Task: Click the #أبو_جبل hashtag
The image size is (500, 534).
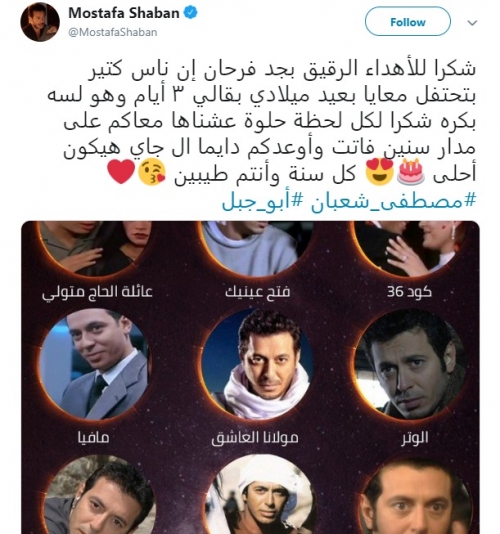Action: pyautogui.click(x=263, y=202)
